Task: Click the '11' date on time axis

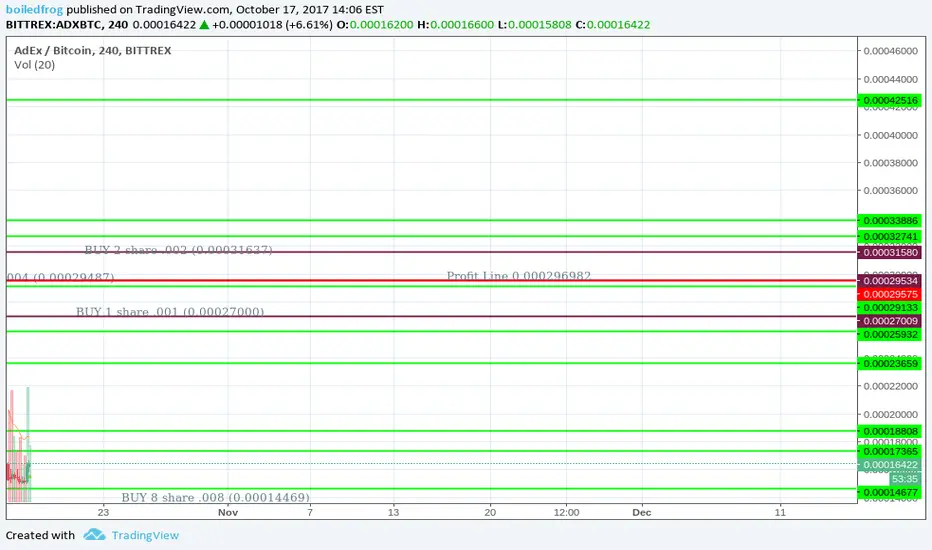Action: [x=780, y=512]
